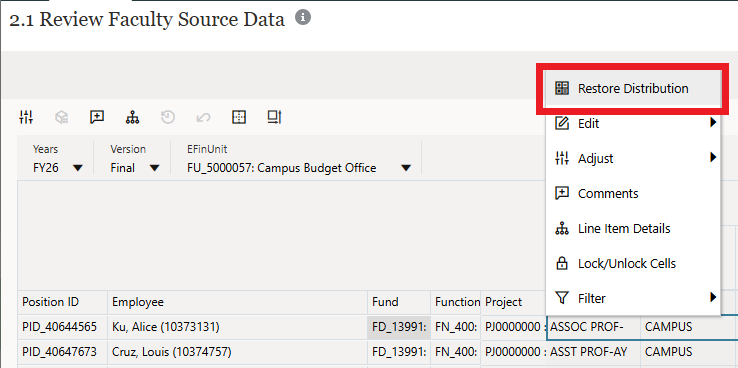Screen dimensions: 738x368
Task: Click the Fund column header
Action: (399, 302)
